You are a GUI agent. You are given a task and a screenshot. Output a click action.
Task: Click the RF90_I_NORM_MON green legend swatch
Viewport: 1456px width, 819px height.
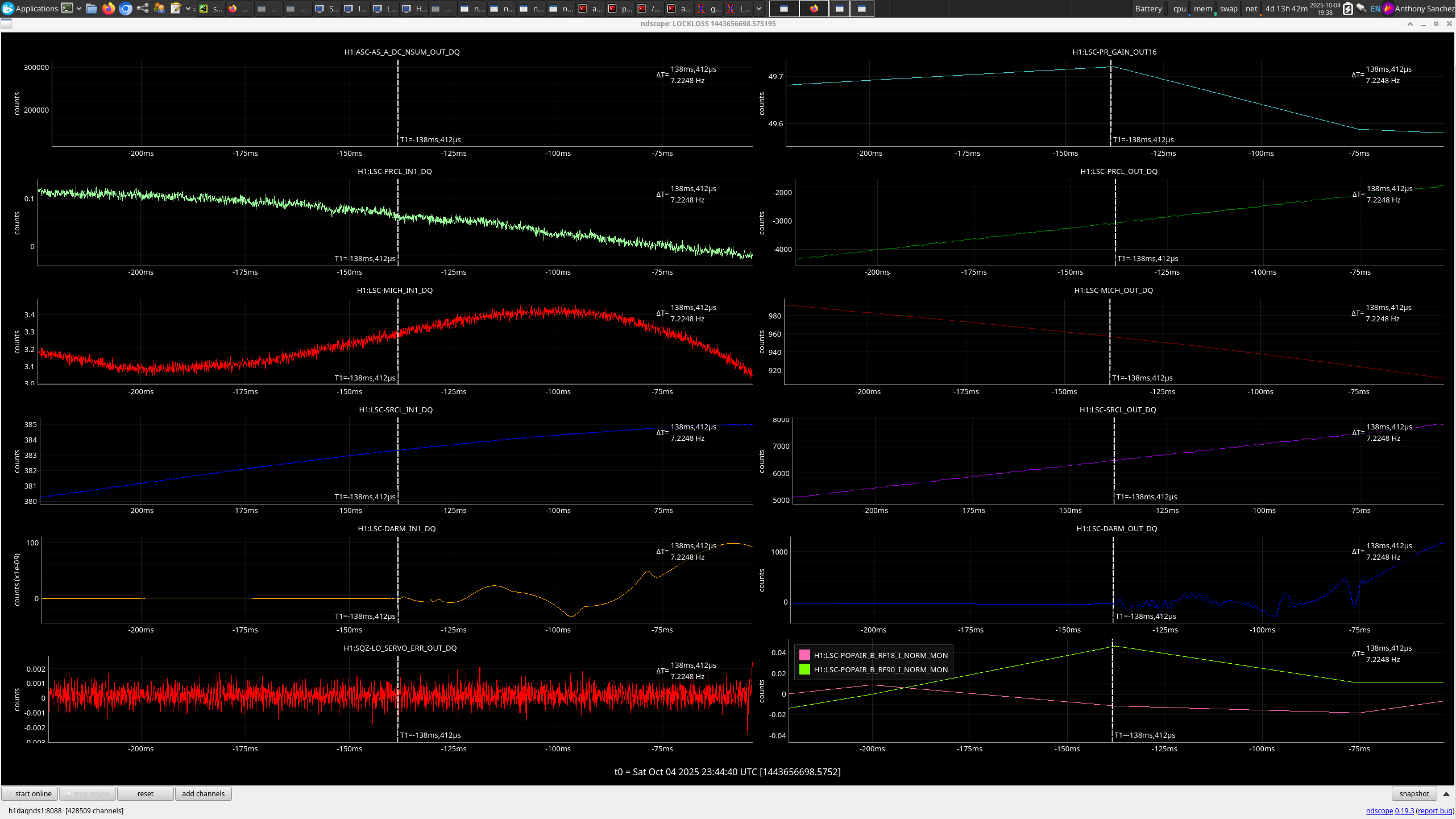[804, 669]
